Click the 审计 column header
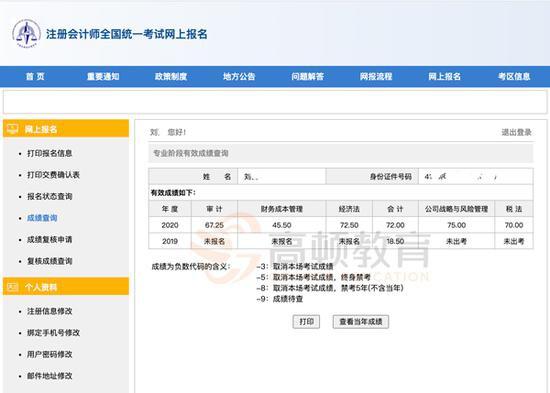This screenshot has width=550, height=393. click(x=214, y=209)
